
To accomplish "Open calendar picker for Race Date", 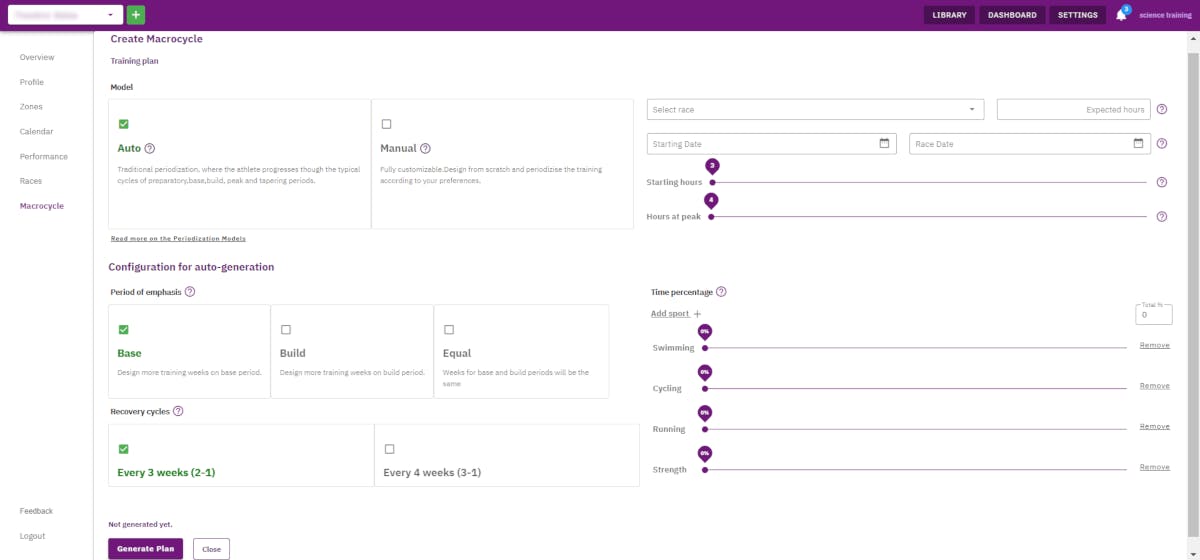I will (1138, 144).
